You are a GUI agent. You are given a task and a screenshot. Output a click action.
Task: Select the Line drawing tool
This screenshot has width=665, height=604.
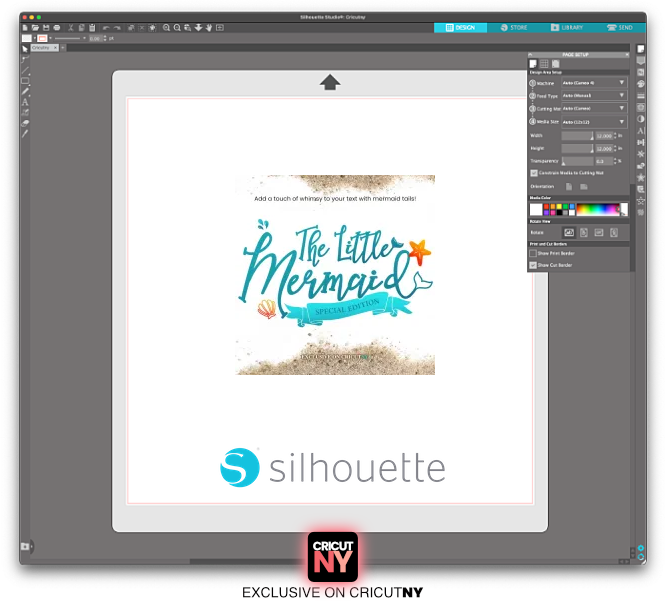coord(25,70)
